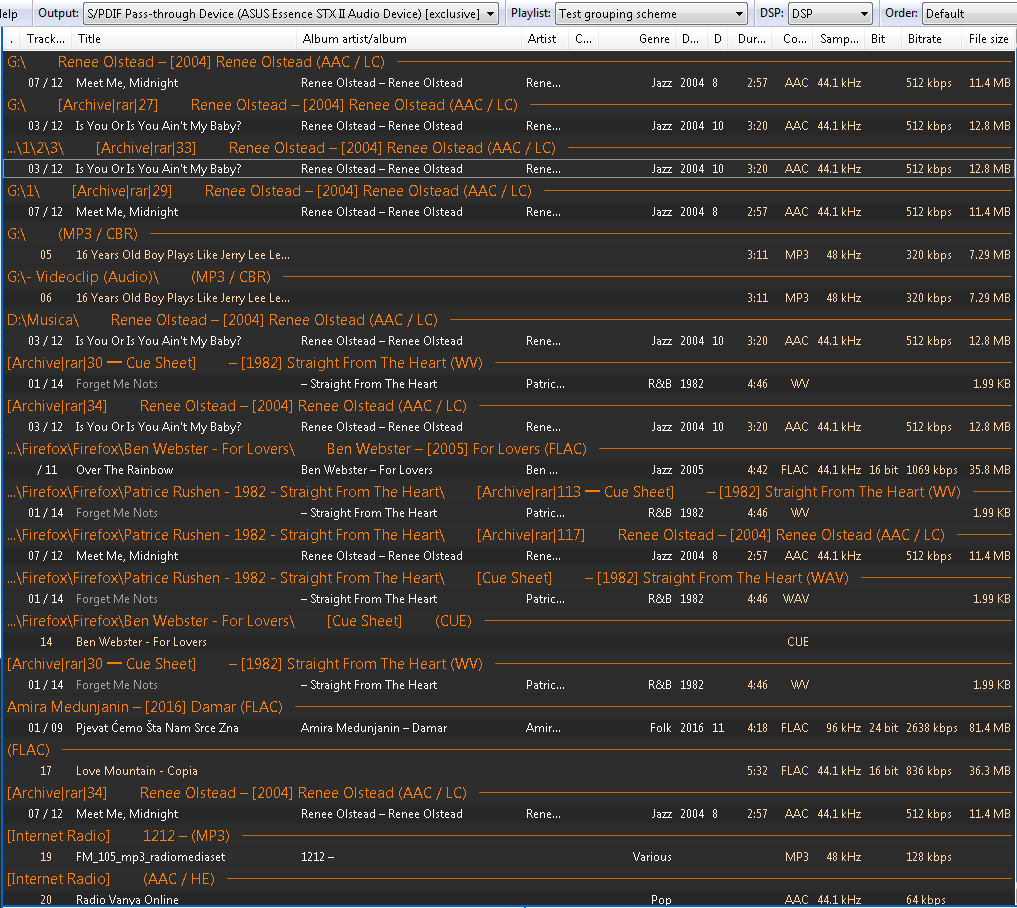Select group header Amira Medunjanin – [2016] Damar (FLAC)

[508, 707]
